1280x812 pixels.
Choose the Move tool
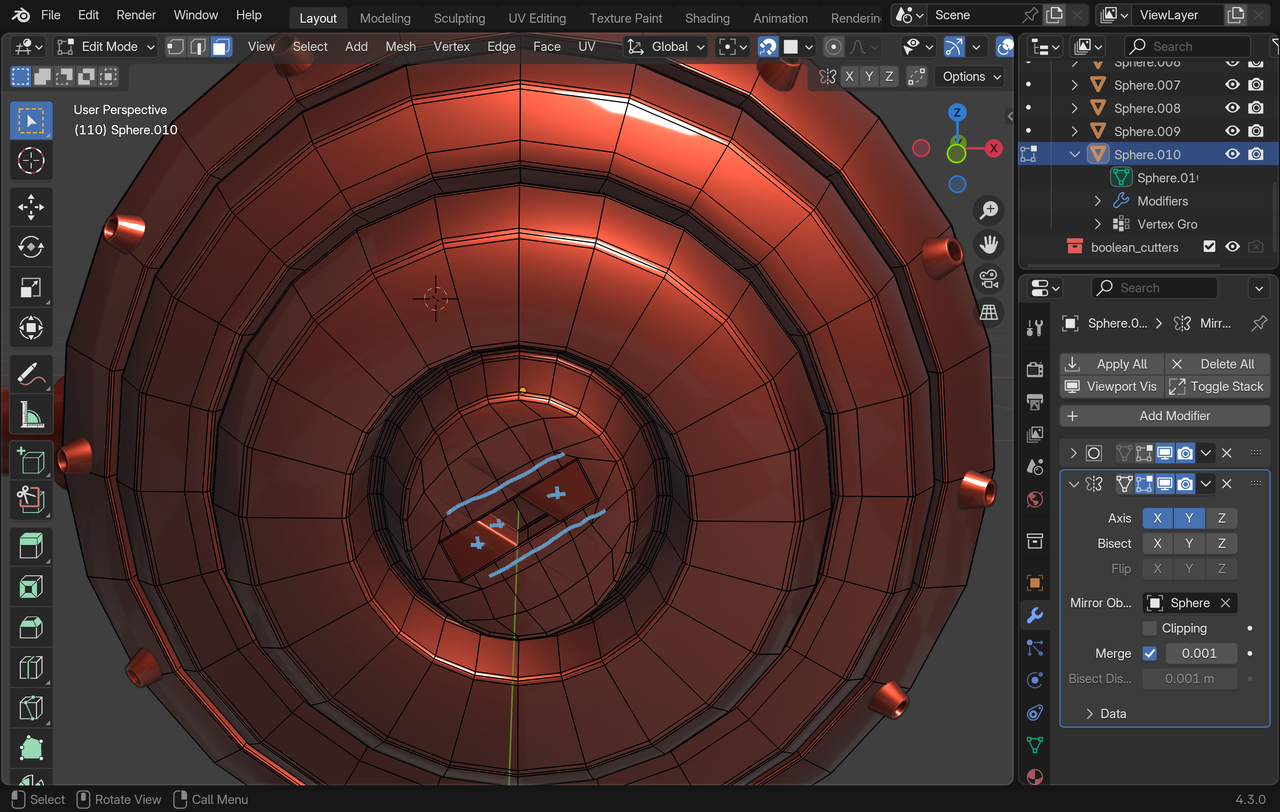pyautogui.click(x=31, y=208)
